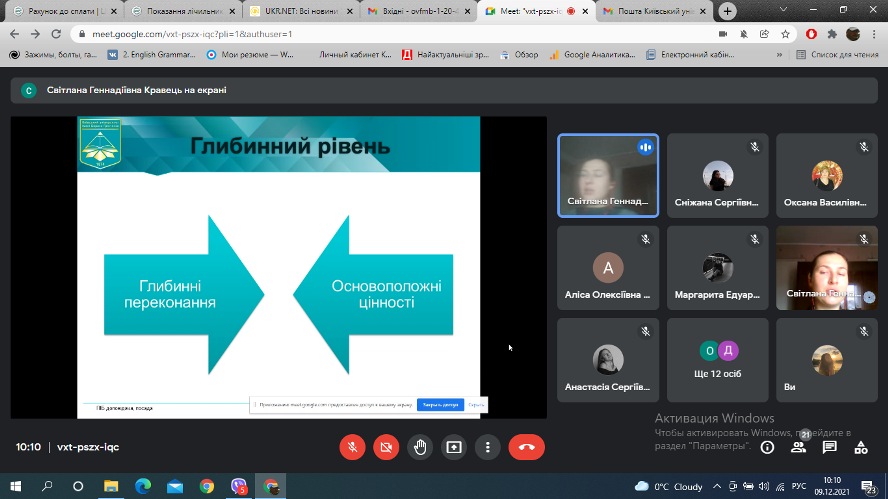Select the Маргарита Едуар... participant tile
The width and height of the screenshot is (888, 499).
[718, 268]
